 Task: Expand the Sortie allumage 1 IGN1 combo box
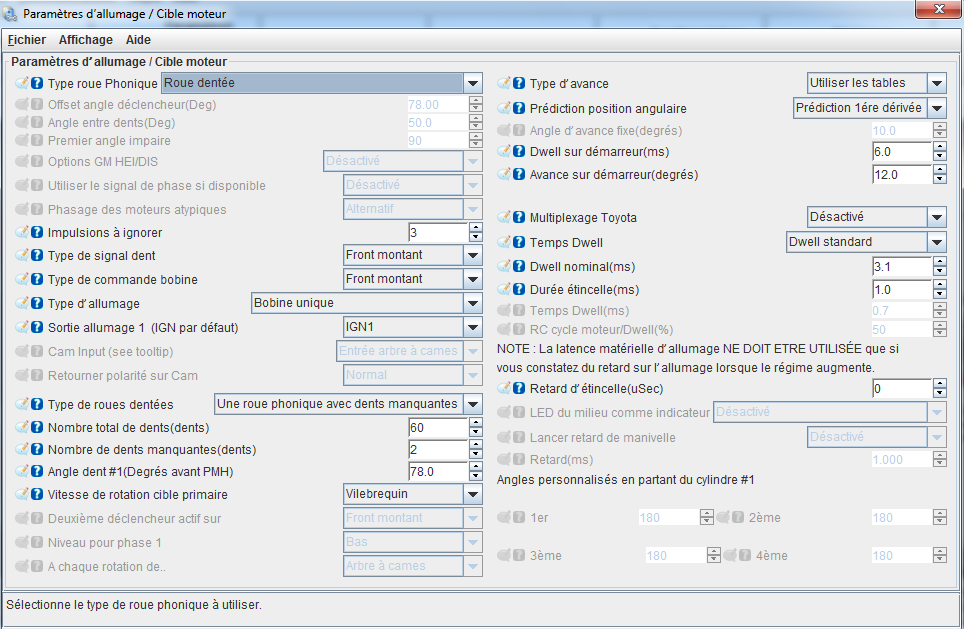(x=473, y=327)
